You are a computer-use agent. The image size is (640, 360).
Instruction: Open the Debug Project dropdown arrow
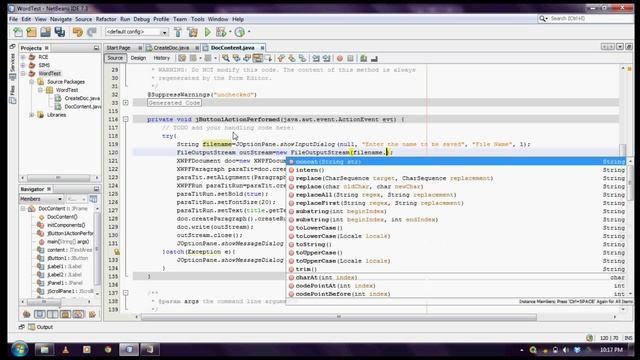click(230, 32)
